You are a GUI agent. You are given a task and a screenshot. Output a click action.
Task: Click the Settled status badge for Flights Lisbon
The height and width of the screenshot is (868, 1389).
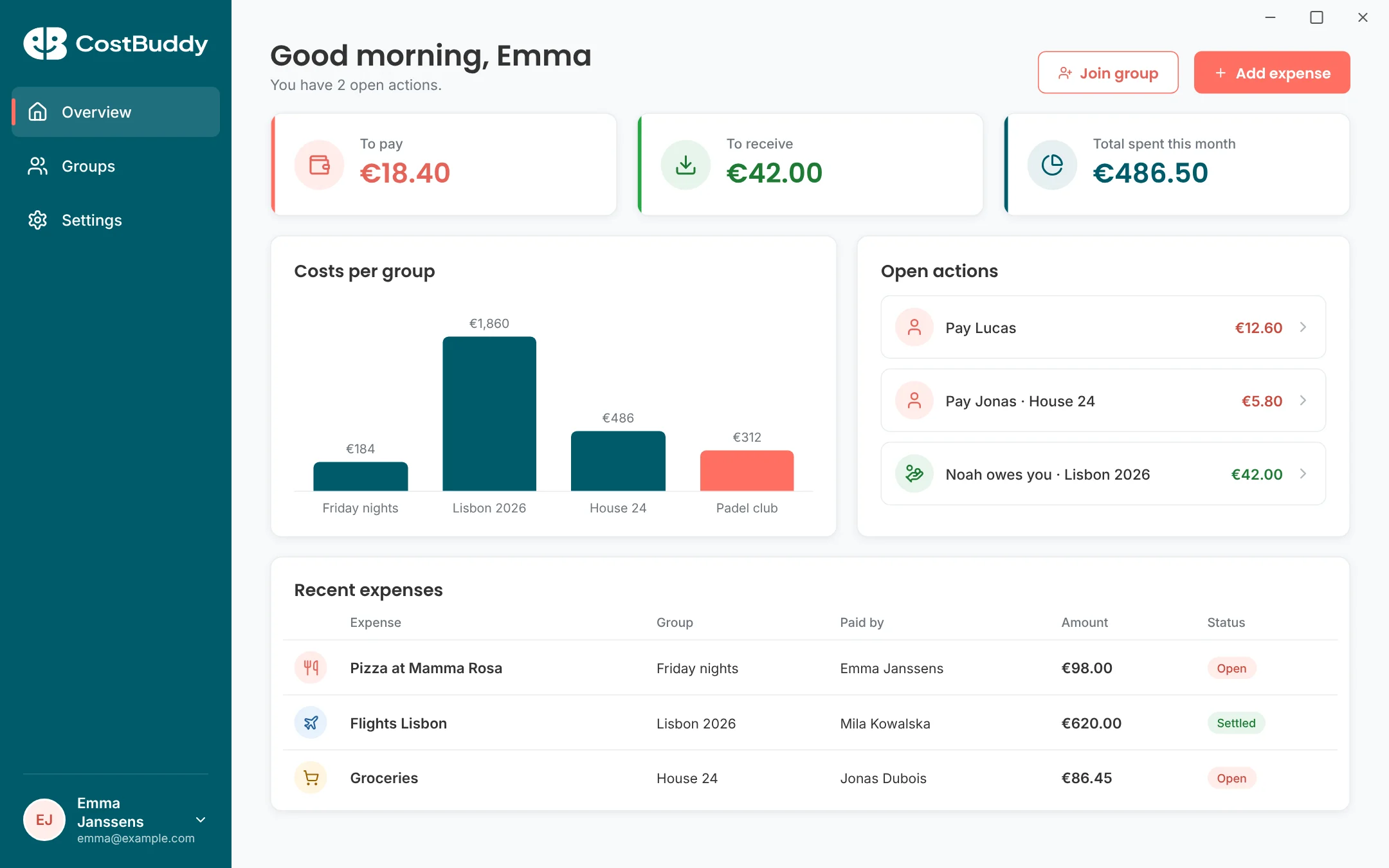click(1236, 723)
